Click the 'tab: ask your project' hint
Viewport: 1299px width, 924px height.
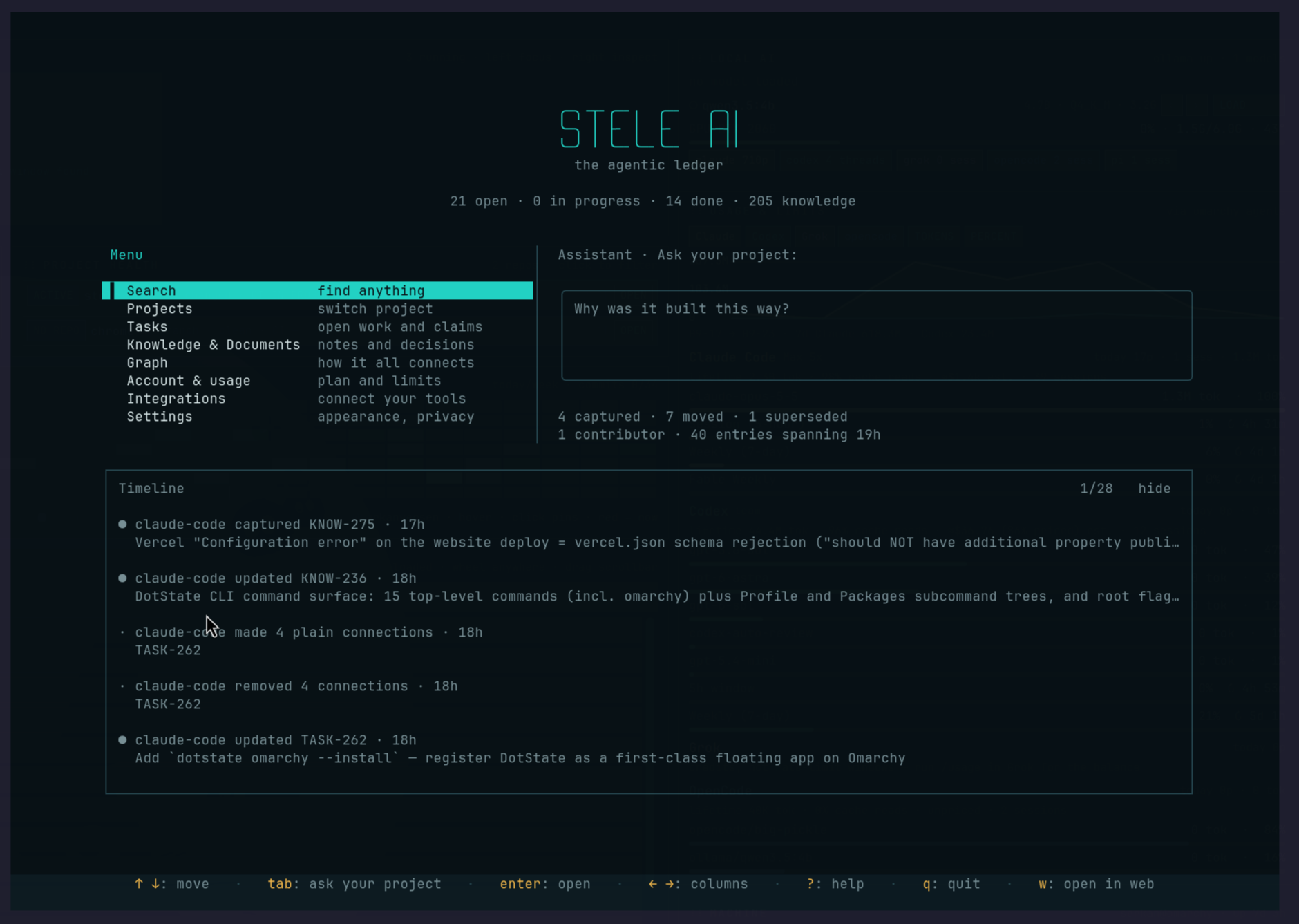click(354, 884)
